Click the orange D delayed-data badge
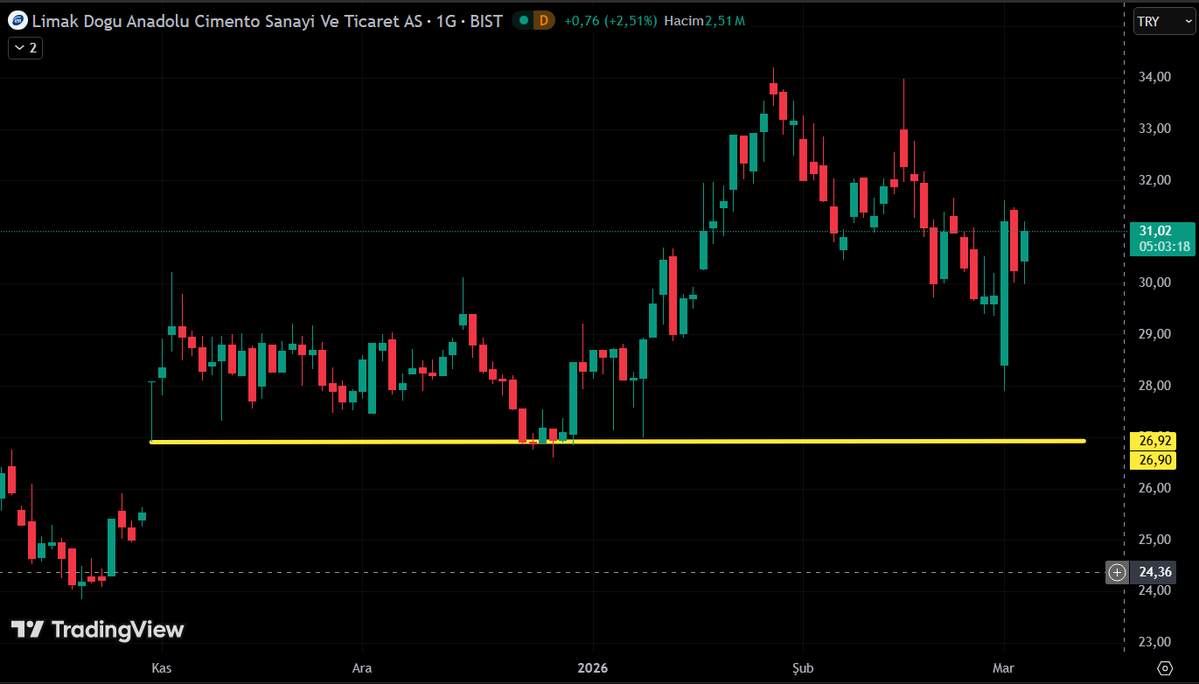Image resolution: width=1199 pixels, height=684 pixels. point(544,21)
